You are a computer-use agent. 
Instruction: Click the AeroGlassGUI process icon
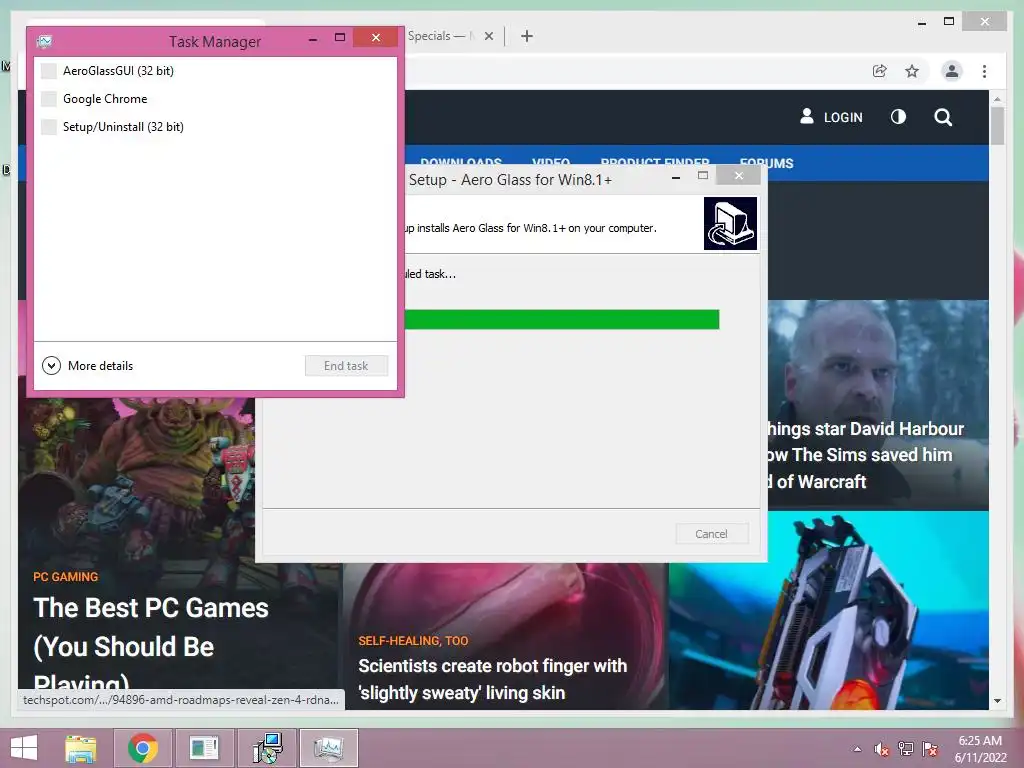(x=48, y=71)
